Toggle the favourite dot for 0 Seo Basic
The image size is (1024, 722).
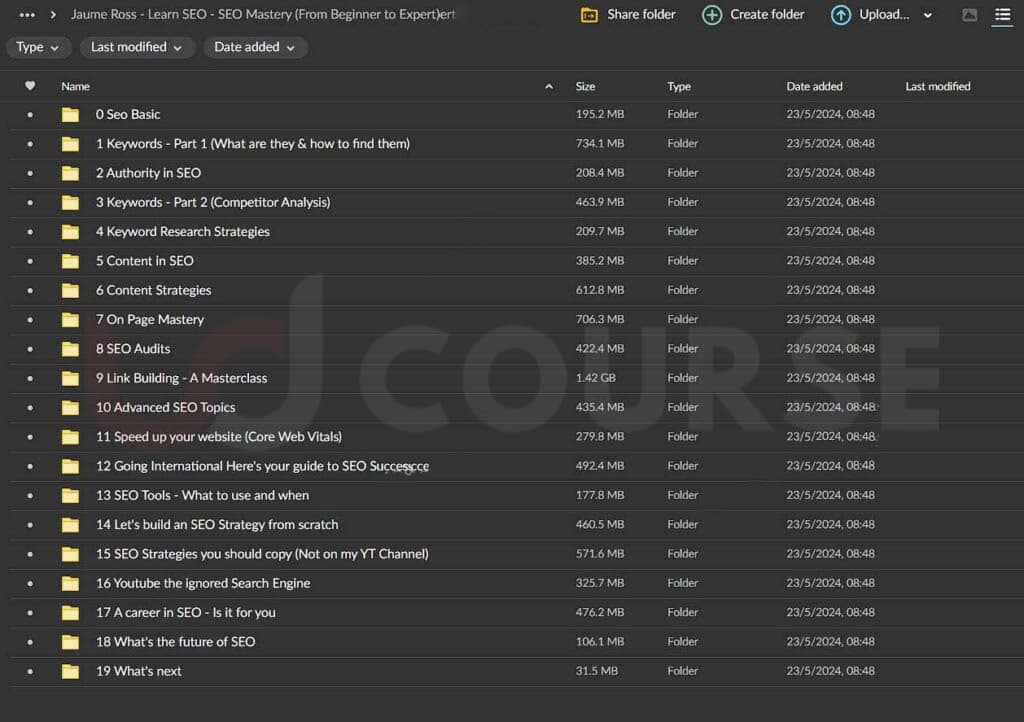pos(30,115)
